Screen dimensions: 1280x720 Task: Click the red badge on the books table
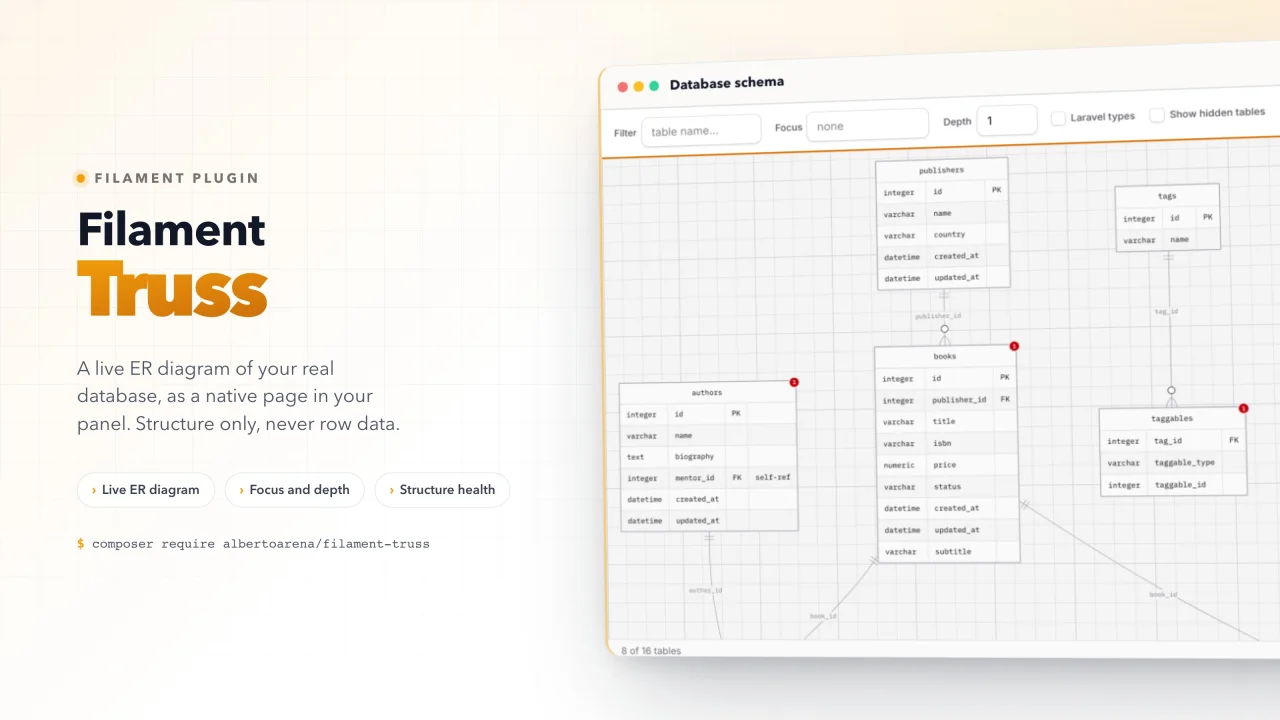coord(1014,346)
